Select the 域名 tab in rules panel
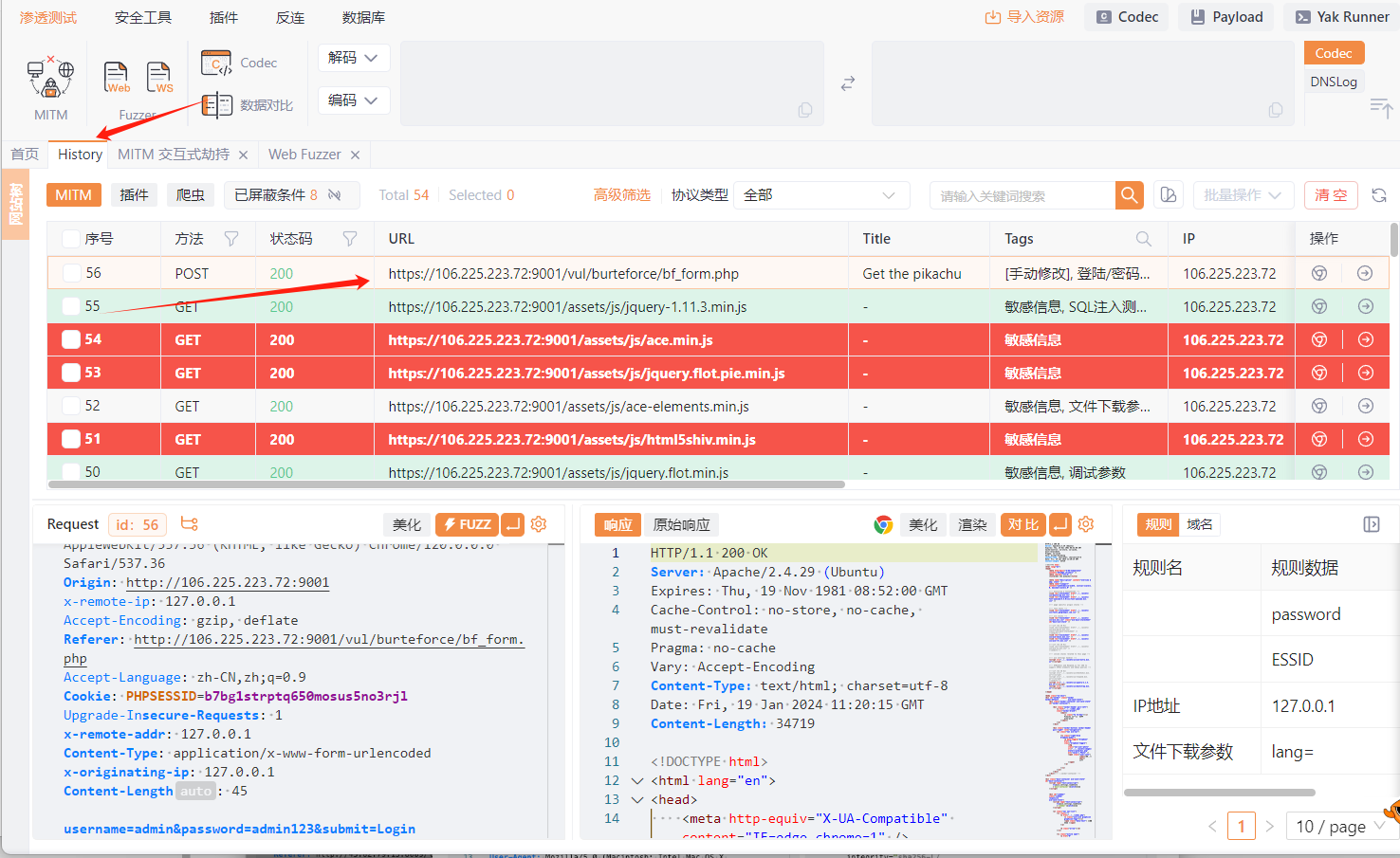The width and height of the screenshot is (1400, 858). tap(1200, 524)
